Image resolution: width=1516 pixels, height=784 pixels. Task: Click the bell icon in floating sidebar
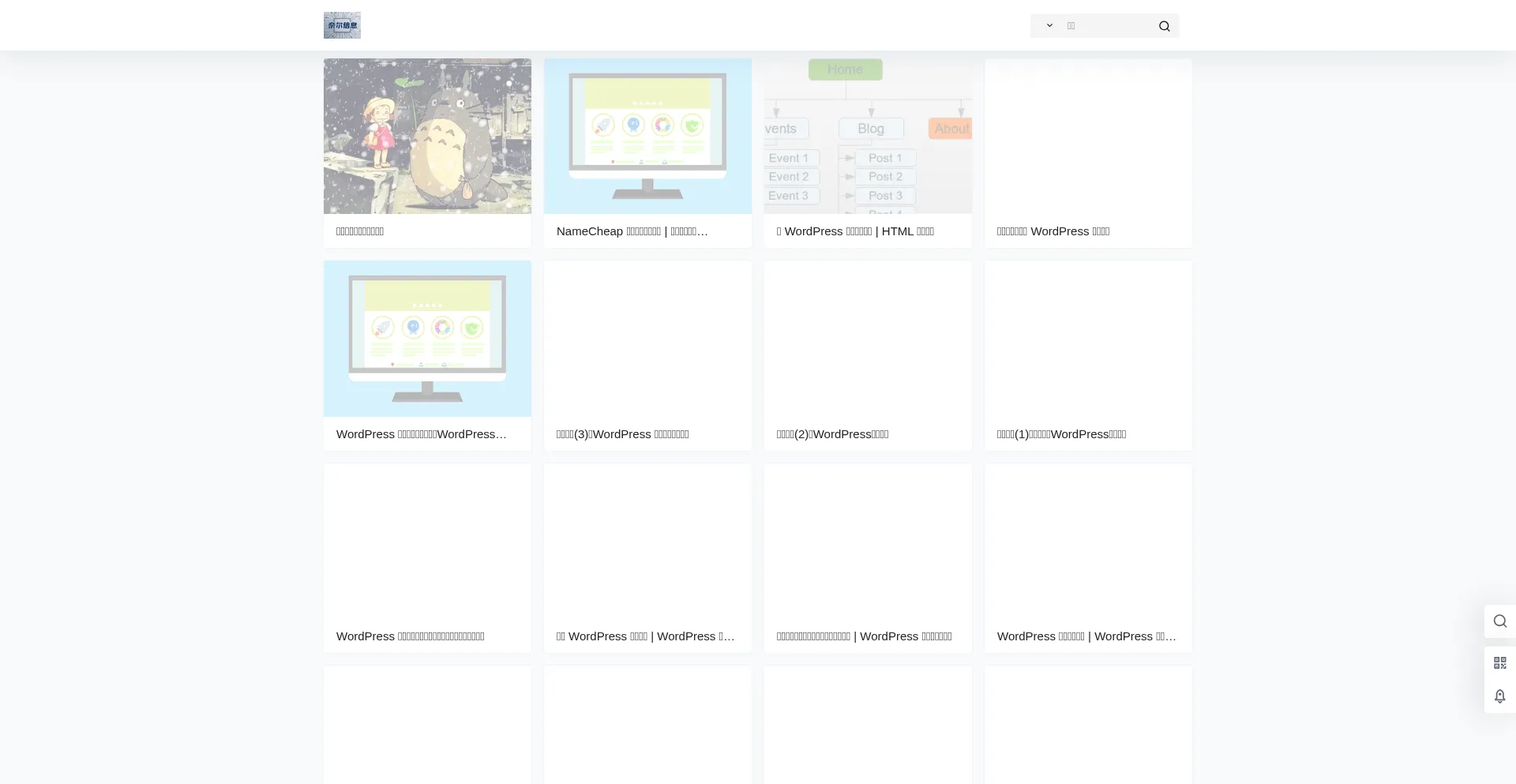[x=1499, y=696]
